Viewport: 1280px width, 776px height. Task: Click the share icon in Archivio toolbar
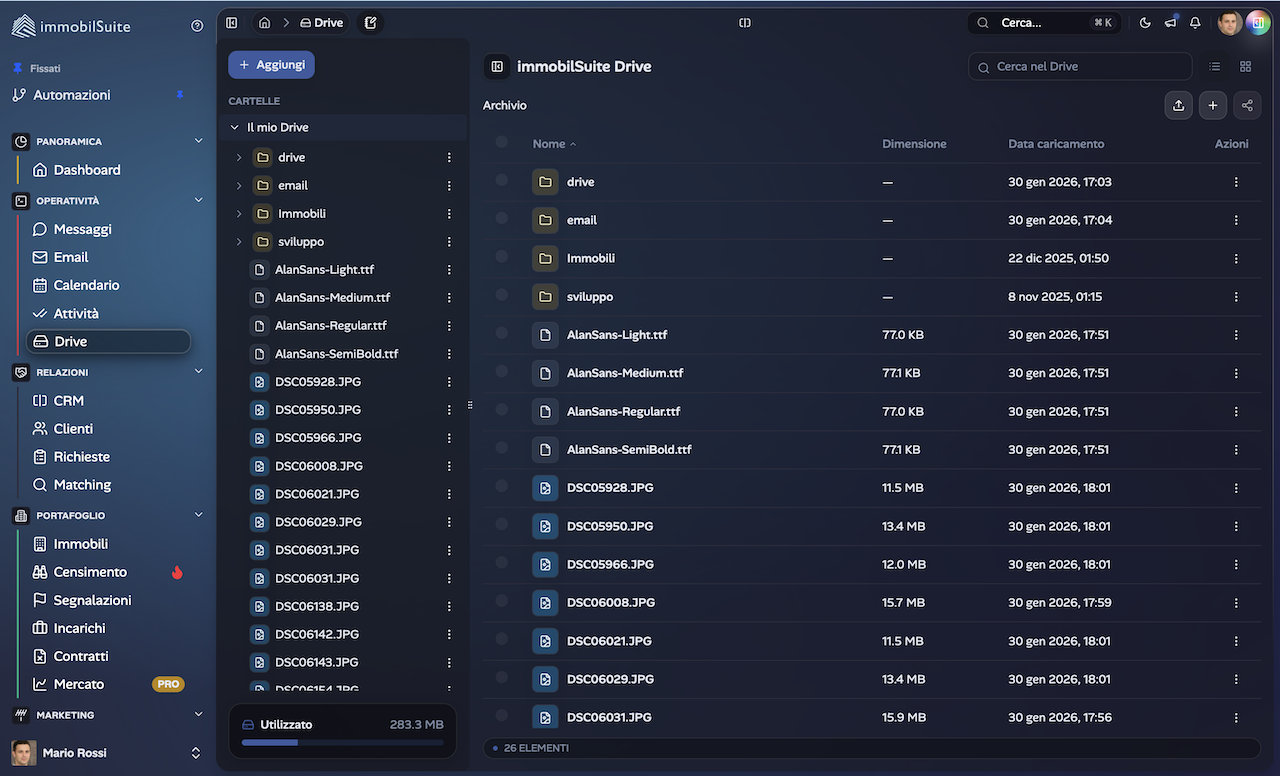click(1246, 105)
